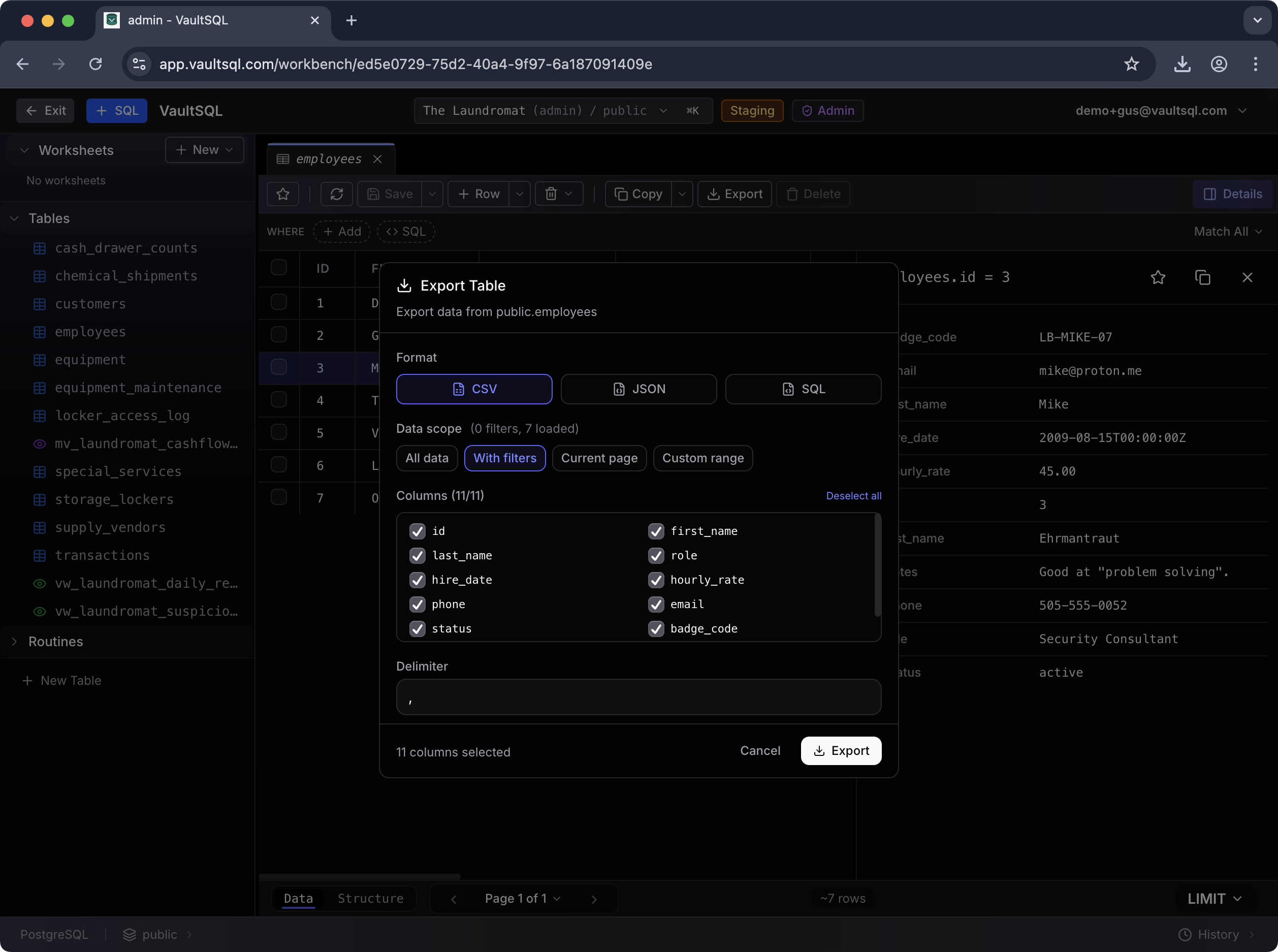The image size is (1278, 952).
Task: Expand the Routines section
Action: [55, 642]
